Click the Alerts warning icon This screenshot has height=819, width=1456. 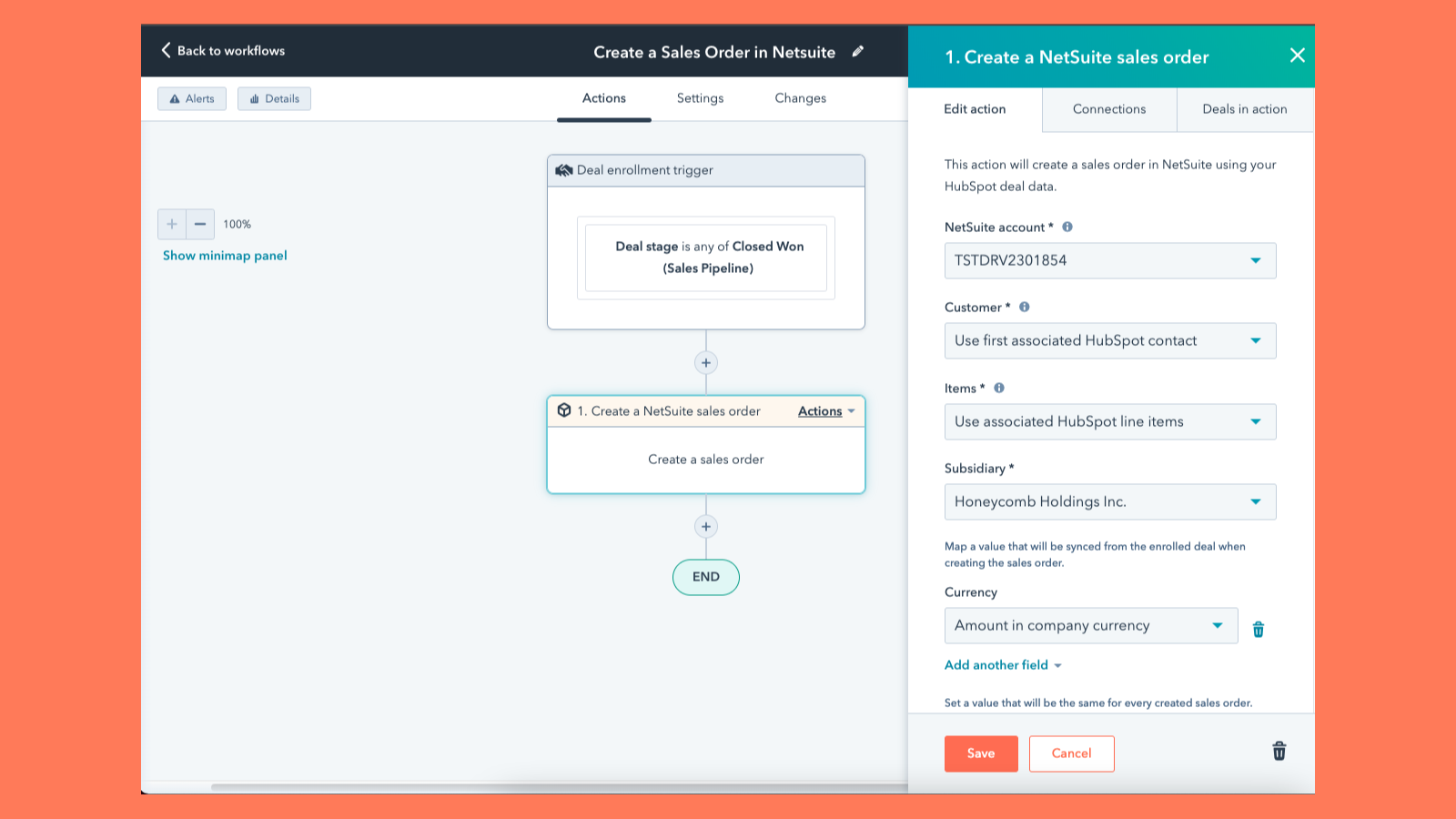(x=174, y=98)
